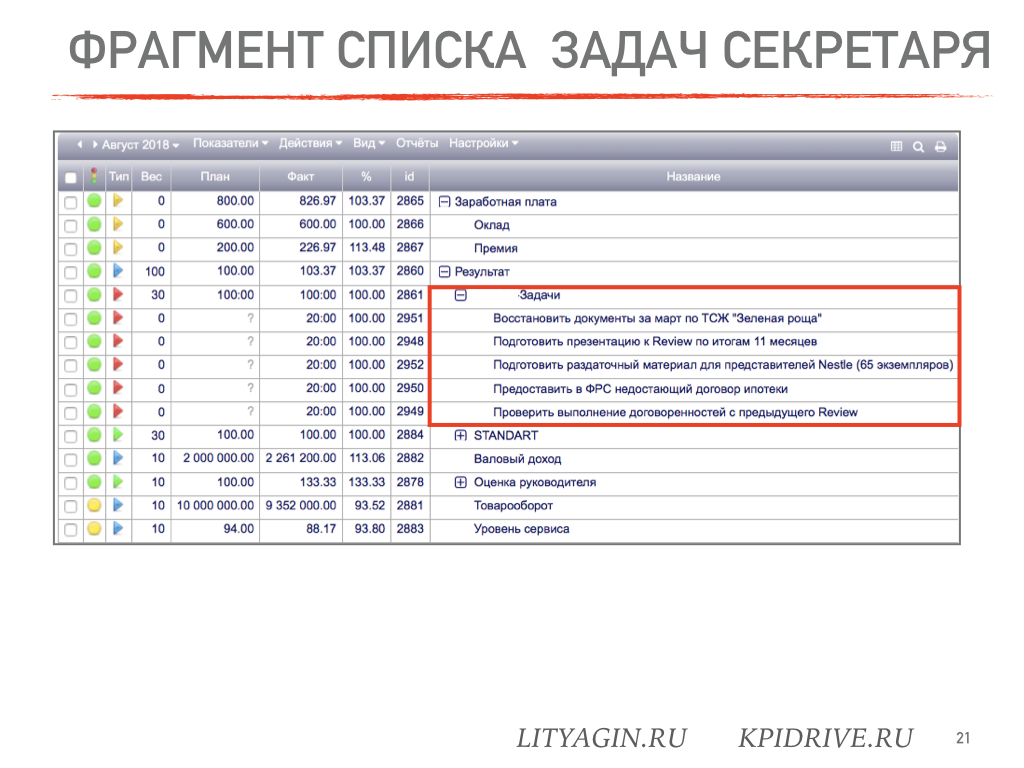
Task: Click yellow status circle for Уровень сервиса
Action: pyautogui.click(x=94, y=529)
